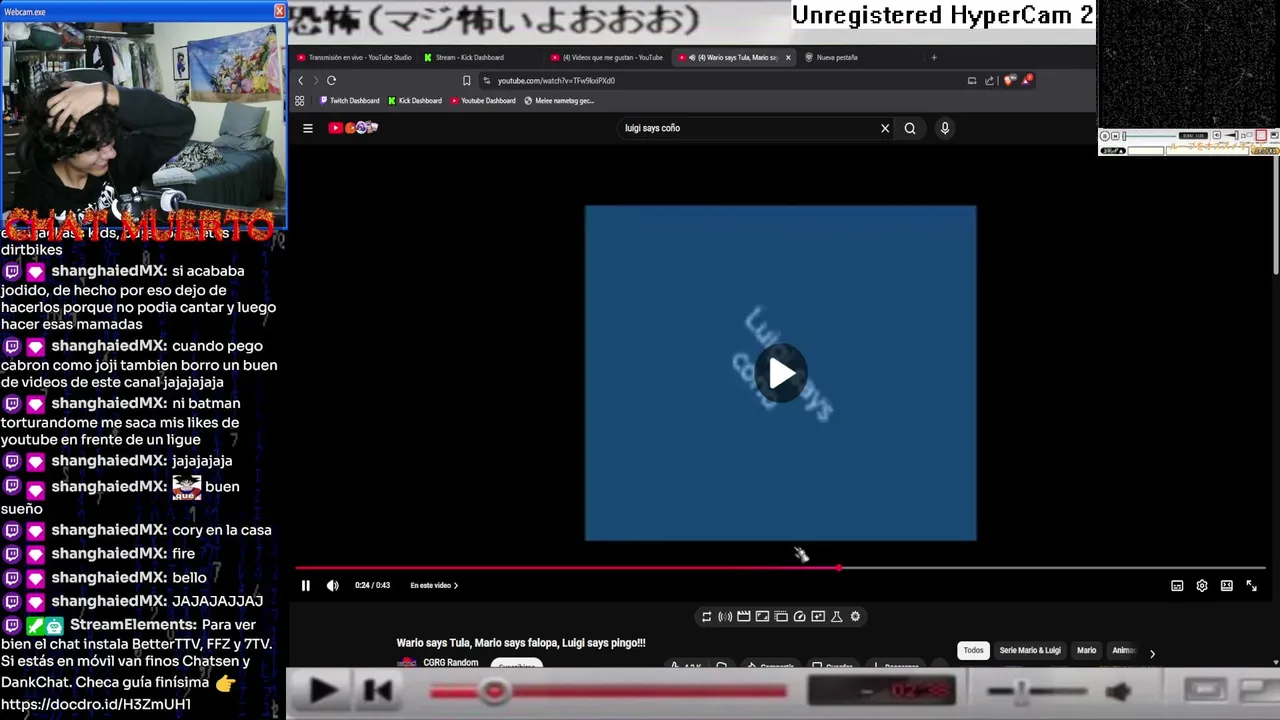Clear the YouTube search query
This screenshot has height=720, width=1280.
pos(885,128)
